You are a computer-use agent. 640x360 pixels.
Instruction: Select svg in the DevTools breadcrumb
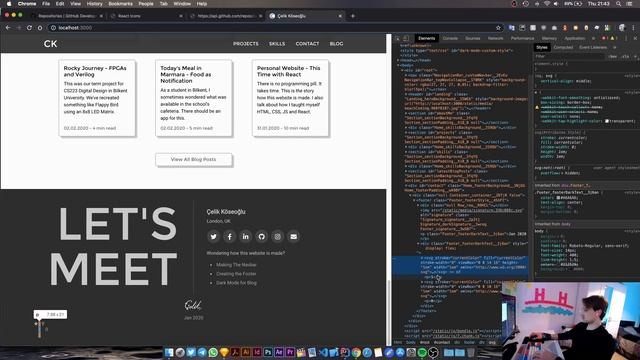492,342
